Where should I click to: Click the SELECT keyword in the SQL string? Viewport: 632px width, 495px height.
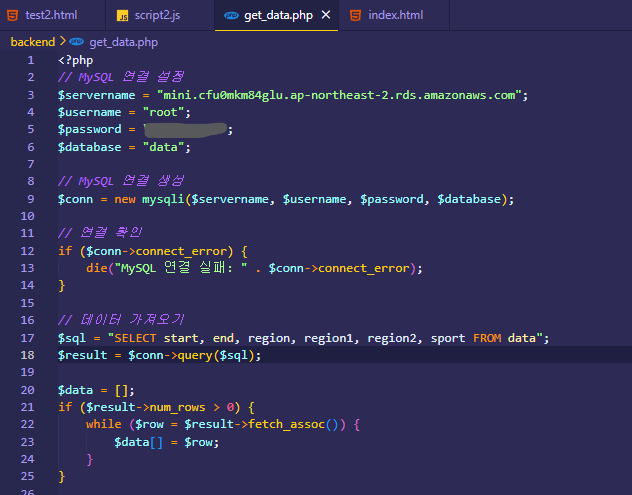[x=135, y=338]
